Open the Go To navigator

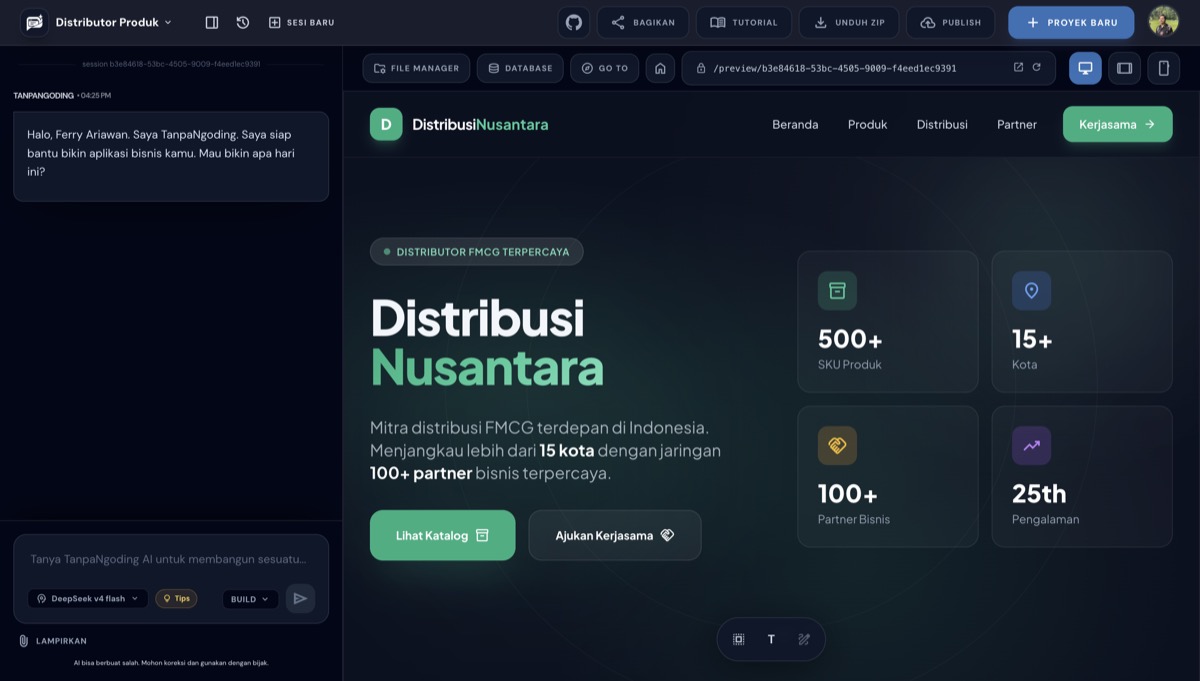click(604, 68)
